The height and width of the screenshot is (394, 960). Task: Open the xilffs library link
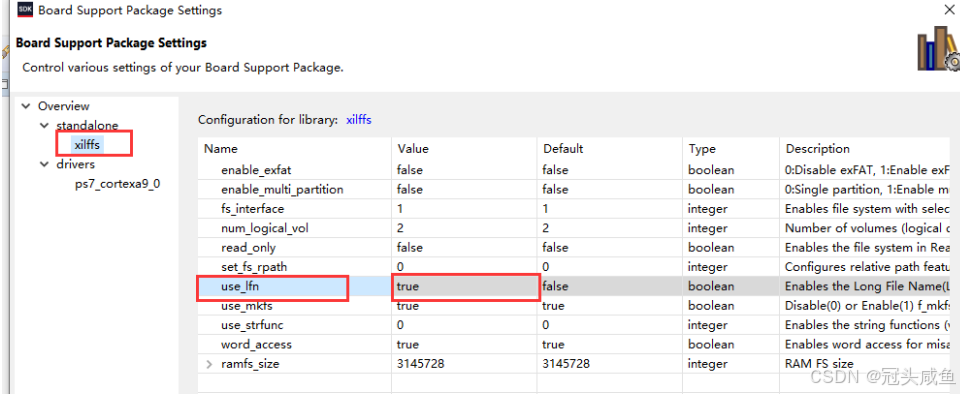click(359, 120)
